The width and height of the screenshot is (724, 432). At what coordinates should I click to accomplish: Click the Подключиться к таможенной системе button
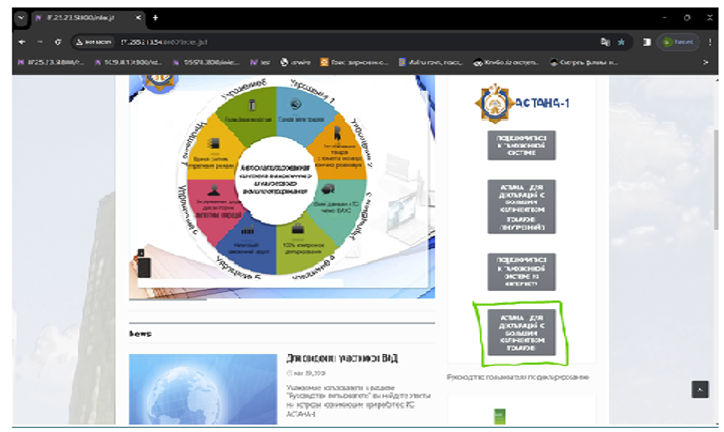click(x=521, y=145)
